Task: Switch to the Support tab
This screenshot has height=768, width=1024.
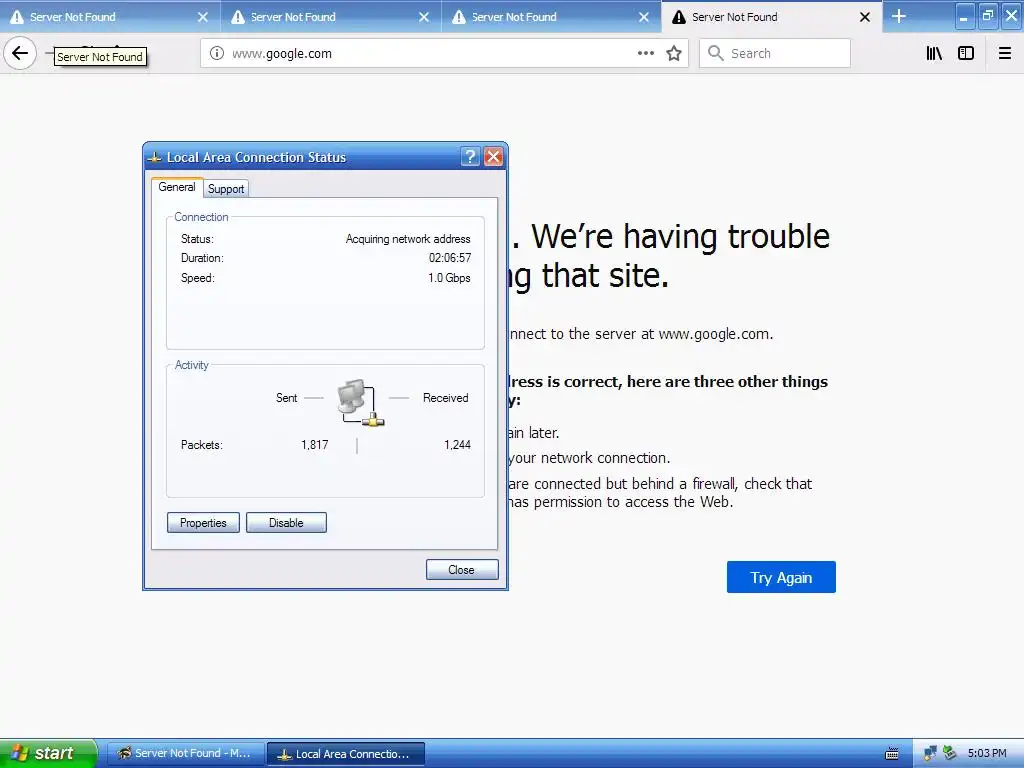Action: coord(226,189)
